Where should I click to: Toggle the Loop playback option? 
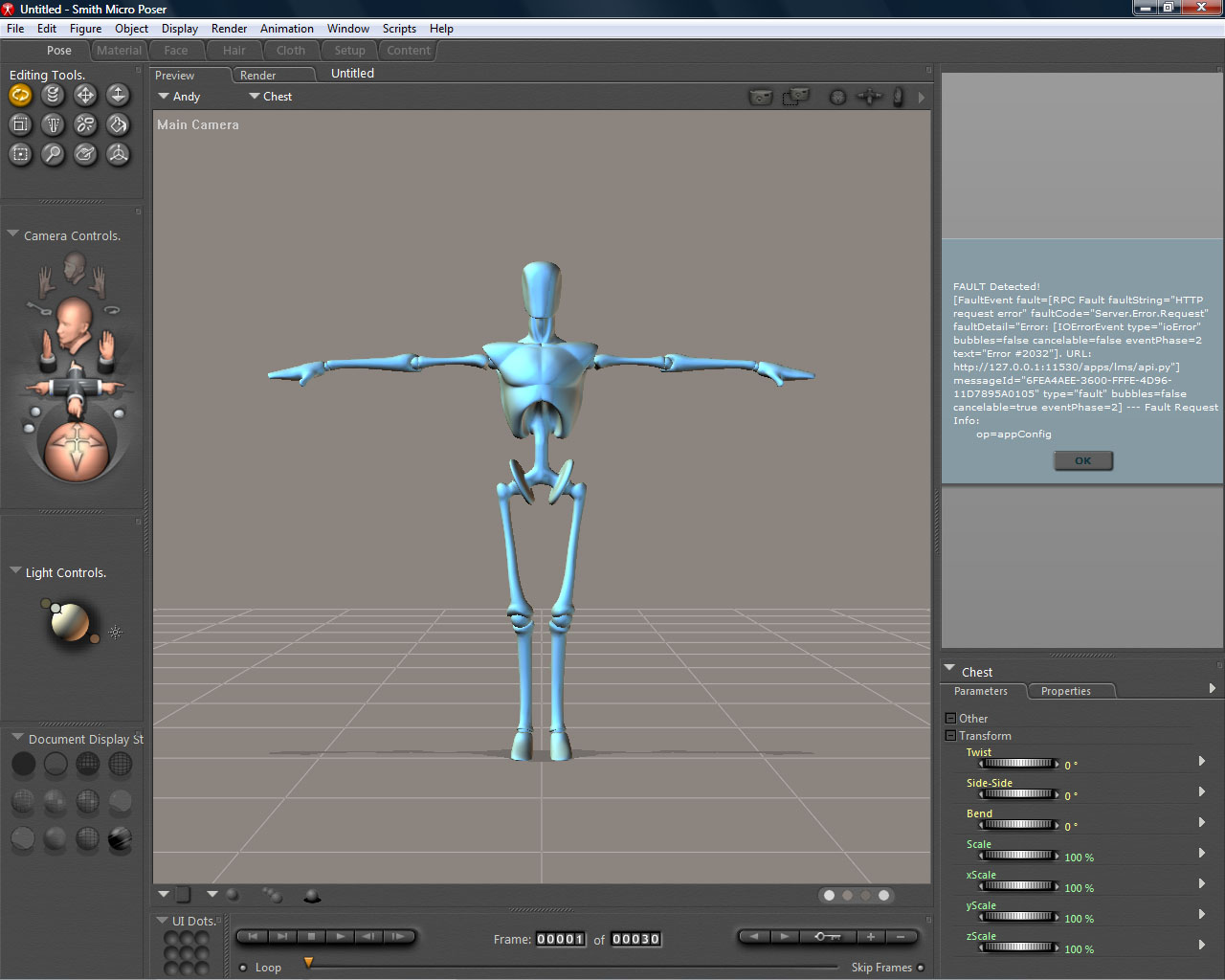(x=243, y=968)
